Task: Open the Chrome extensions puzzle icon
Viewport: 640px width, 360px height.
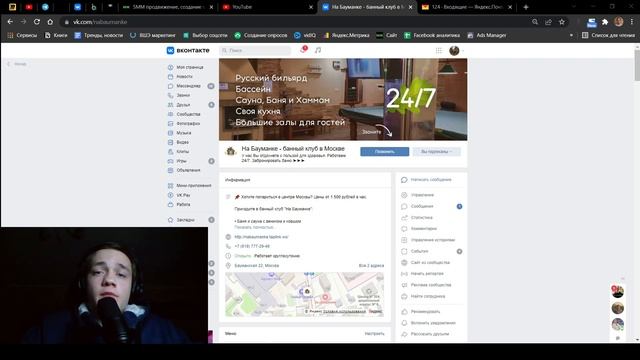Action: [x=605, y=22]
